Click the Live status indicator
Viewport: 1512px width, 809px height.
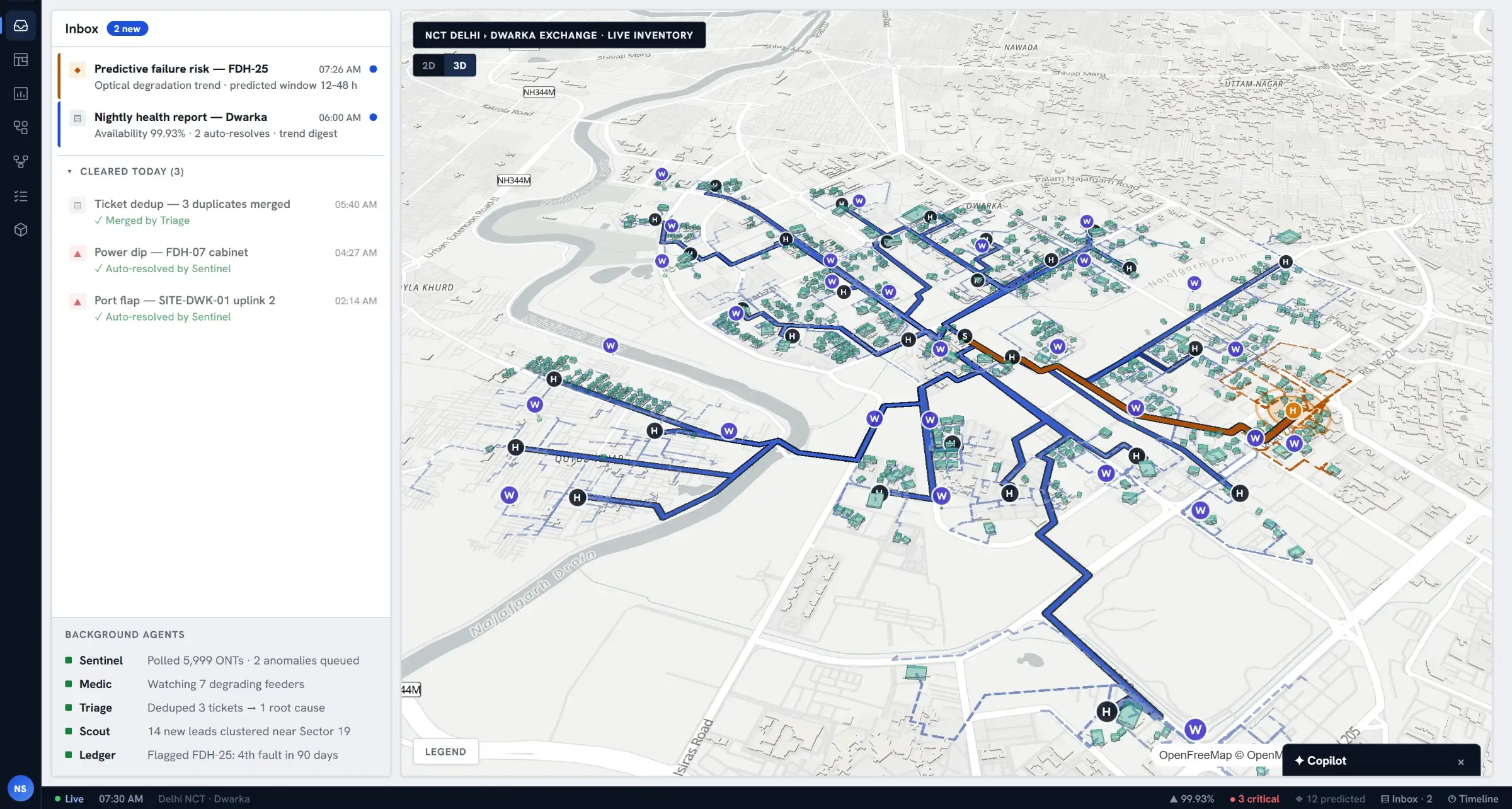pyautogui.click(x=69, y=798)
